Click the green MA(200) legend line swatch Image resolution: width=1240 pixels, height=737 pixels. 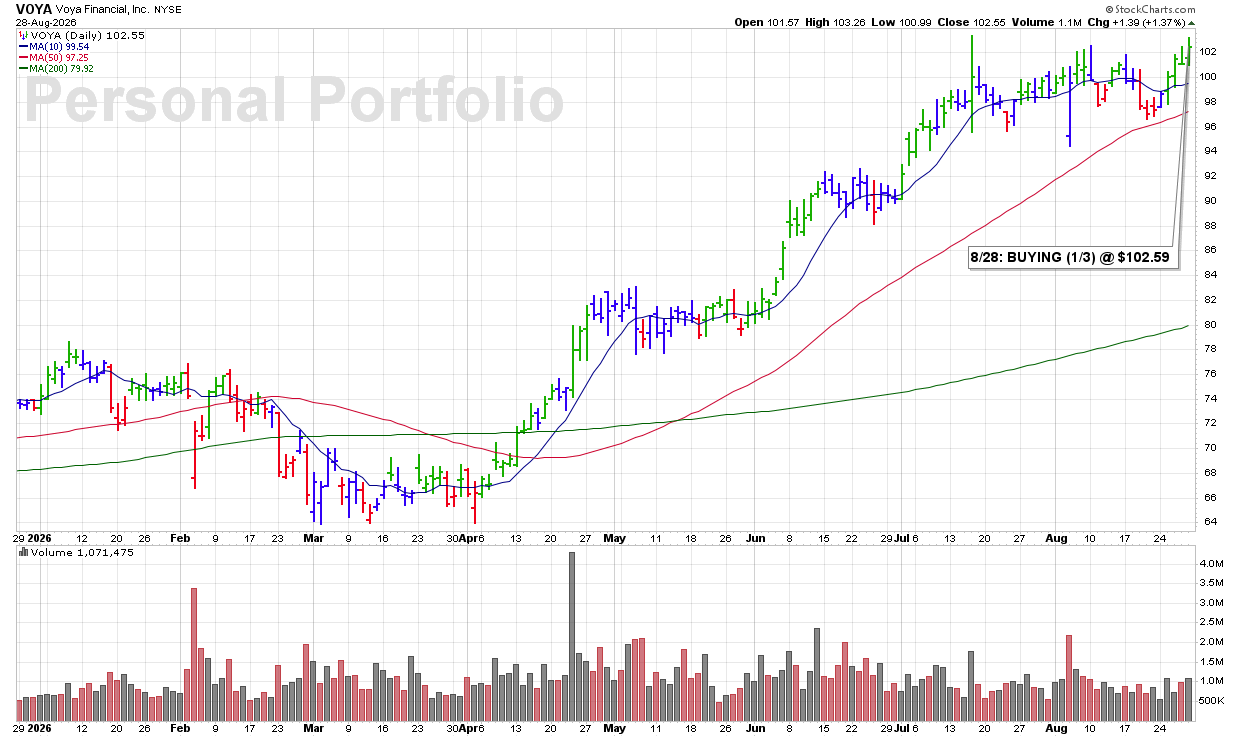(x=23, y=69)
